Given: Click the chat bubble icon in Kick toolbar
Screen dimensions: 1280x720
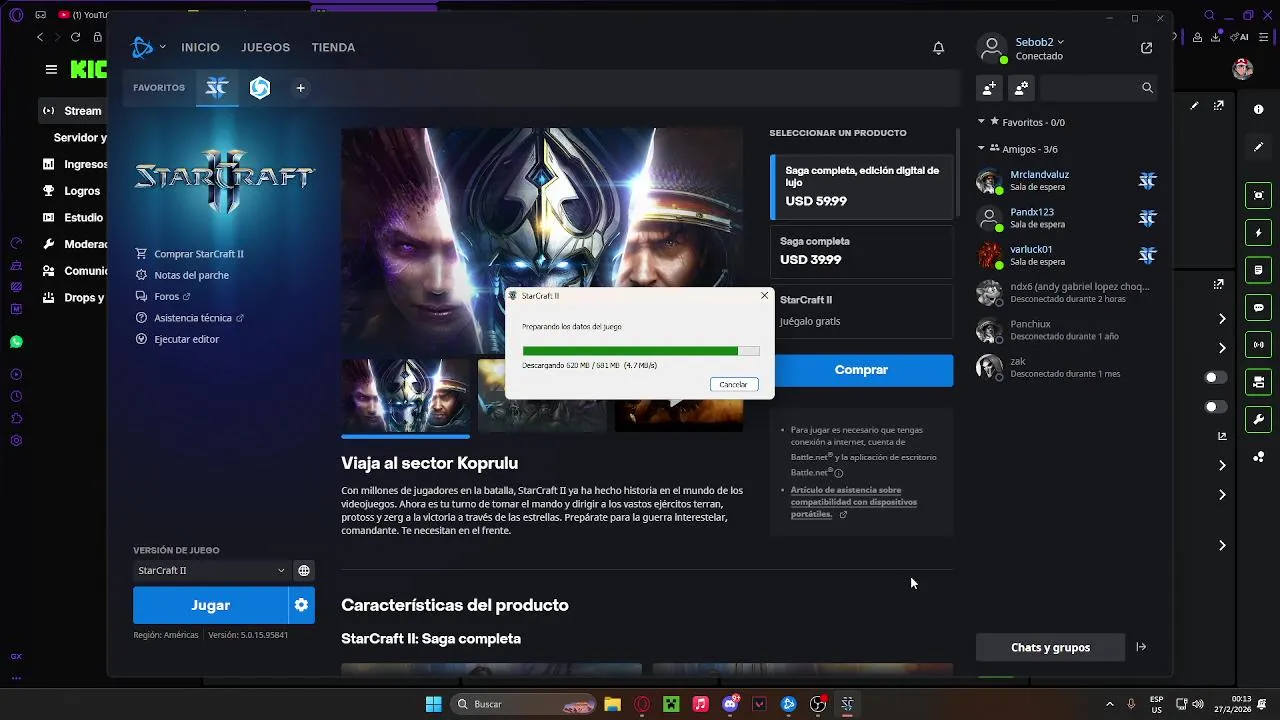Looking at the screenshot, I should [1259, 307].
